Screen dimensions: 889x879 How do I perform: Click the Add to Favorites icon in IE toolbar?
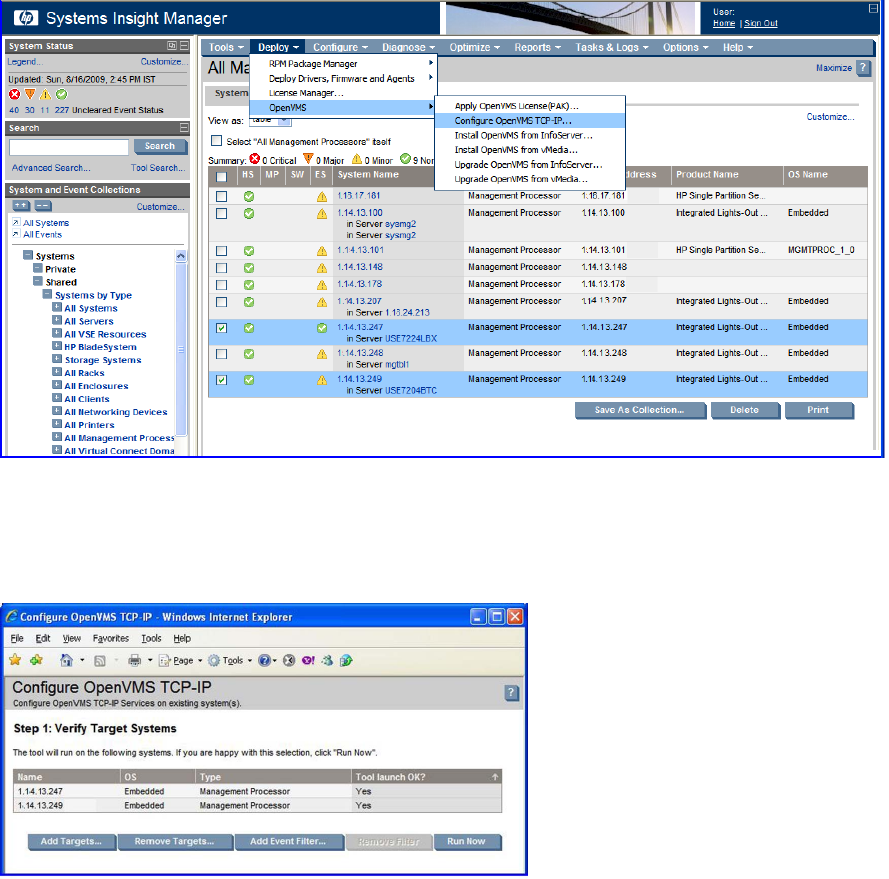37,660
